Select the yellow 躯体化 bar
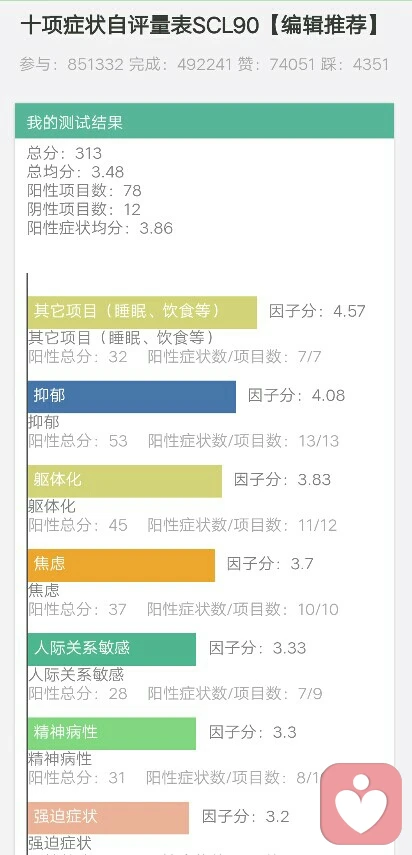Screen dimensions: 412x855 tap(125, 481)
